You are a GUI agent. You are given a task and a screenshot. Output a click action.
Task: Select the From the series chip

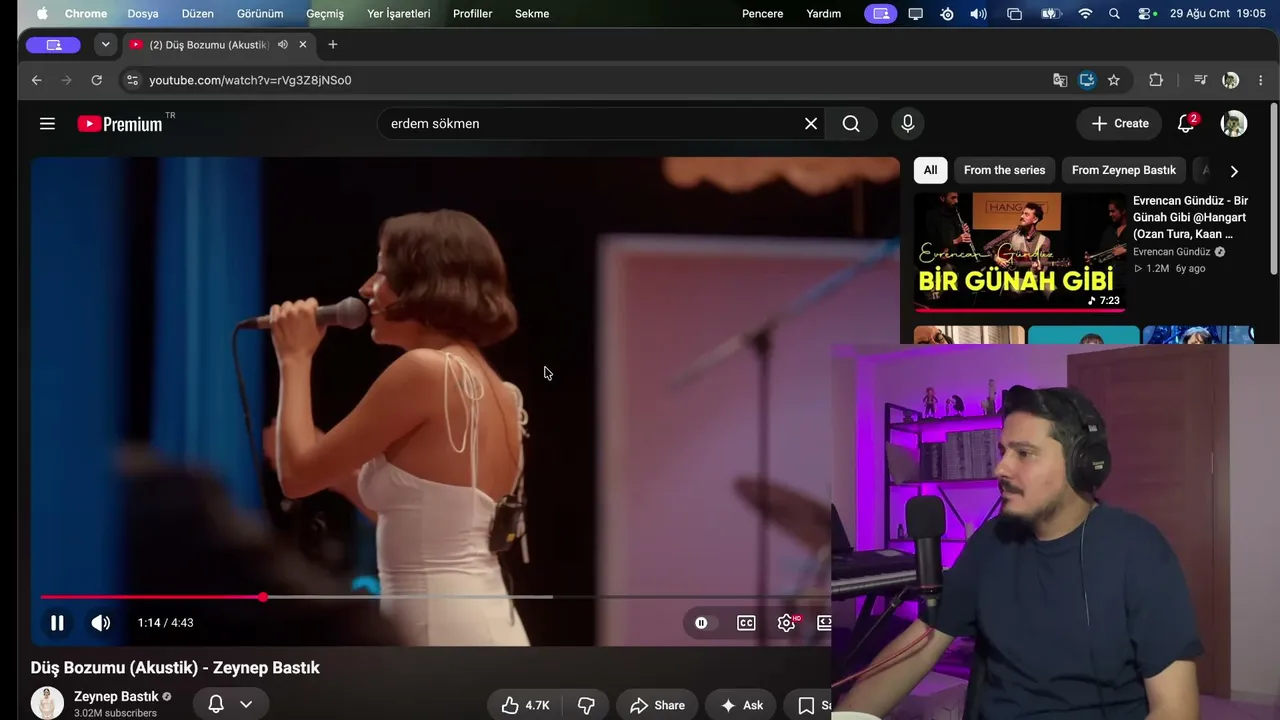(1004, 170)
